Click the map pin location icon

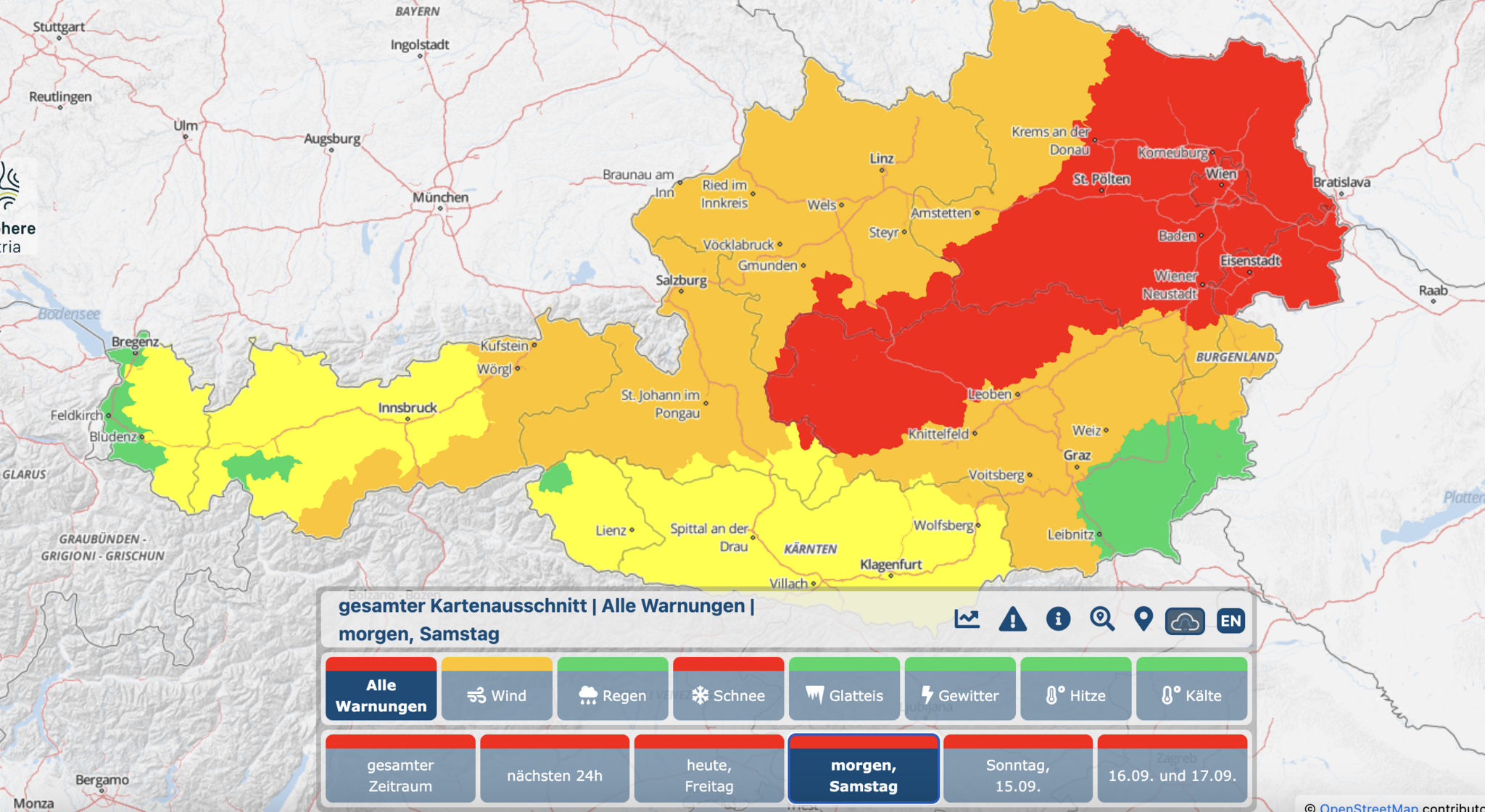click(x=1143, y=619)
